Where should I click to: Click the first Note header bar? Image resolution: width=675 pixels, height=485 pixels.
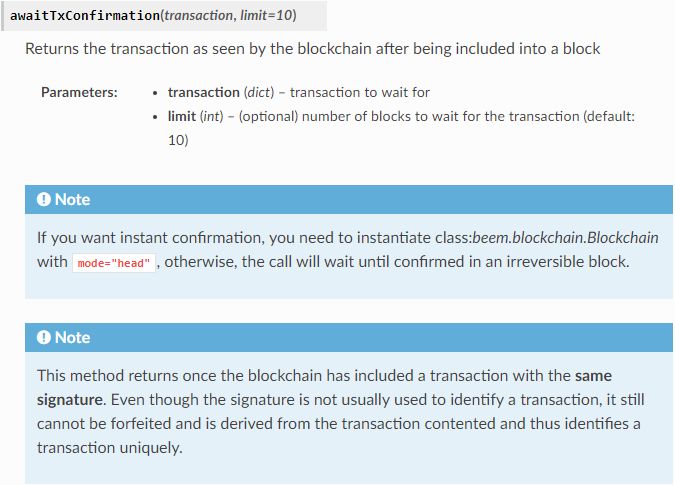[x=349, y=200]
